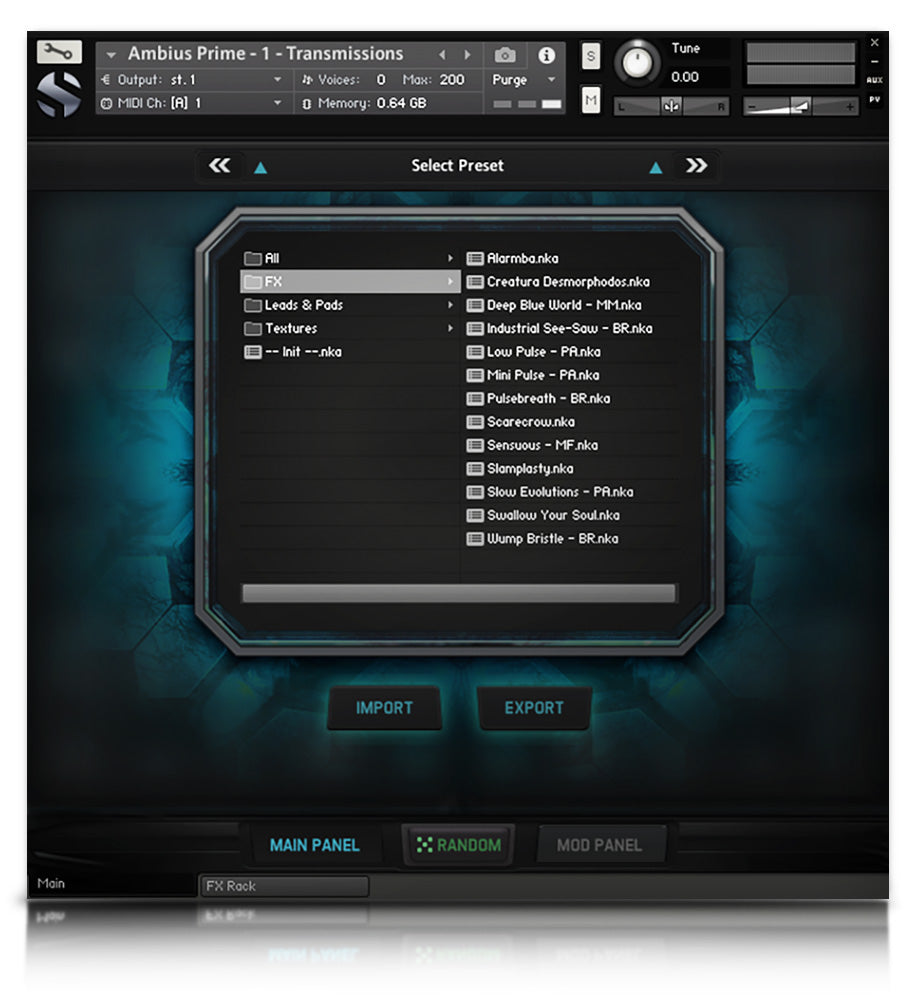Toggle the PV button at right edge
This screenshot has width=911, height=1002.
(875, 99)
